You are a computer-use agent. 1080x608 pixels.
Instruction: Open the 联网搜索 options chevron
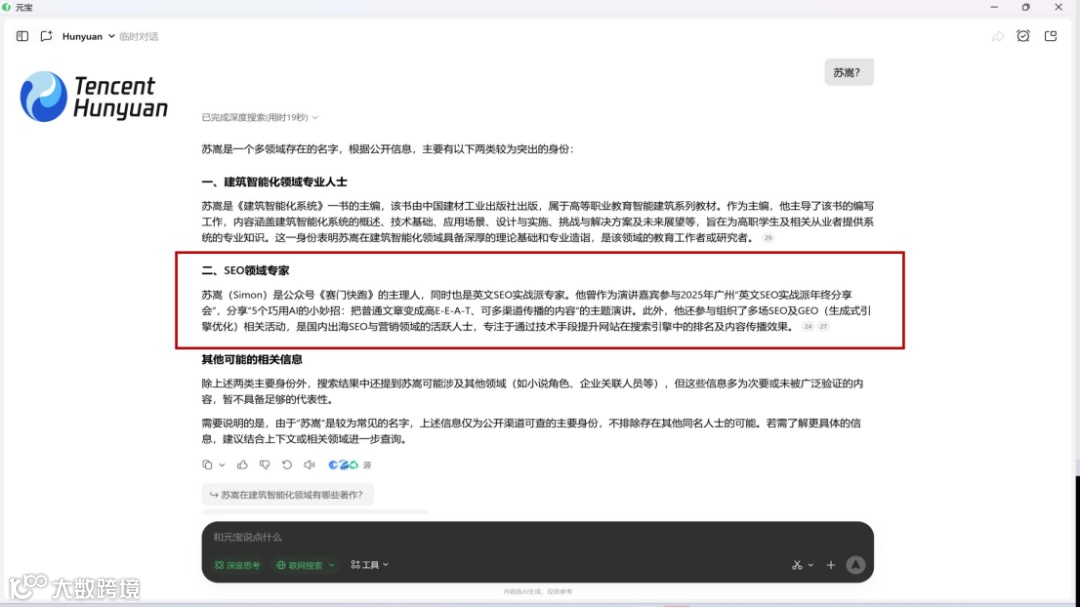331,565
